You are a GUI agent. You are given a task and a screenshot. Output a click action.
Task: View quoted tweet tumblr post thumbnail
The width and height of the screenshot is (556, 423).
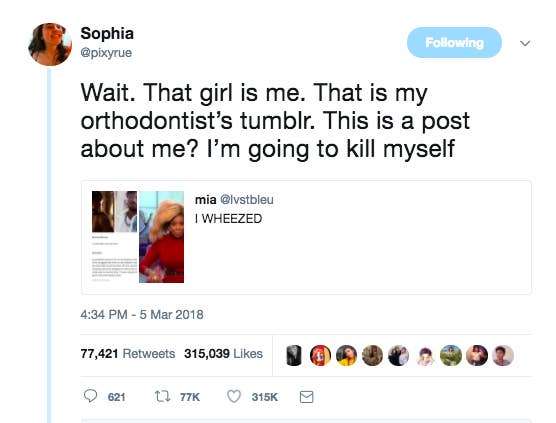pyautogui.click(x=115, y=237)
